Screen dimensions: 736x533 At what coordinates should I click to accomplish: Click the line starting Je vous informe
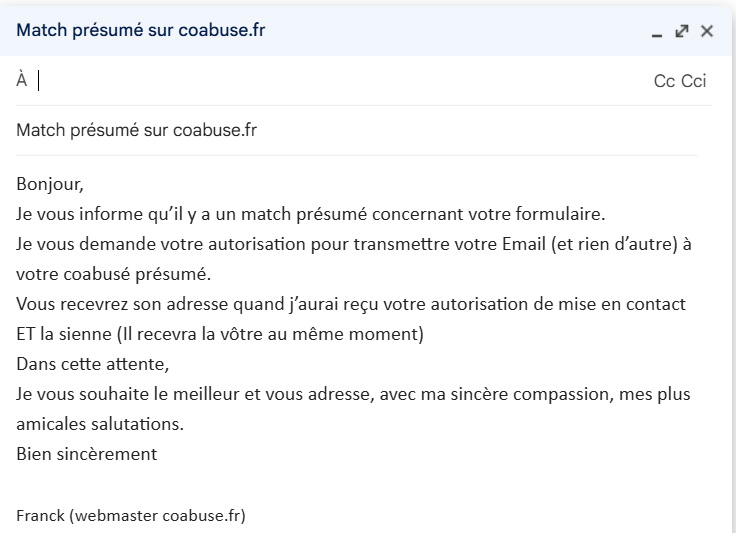click(x=311, y=214)
